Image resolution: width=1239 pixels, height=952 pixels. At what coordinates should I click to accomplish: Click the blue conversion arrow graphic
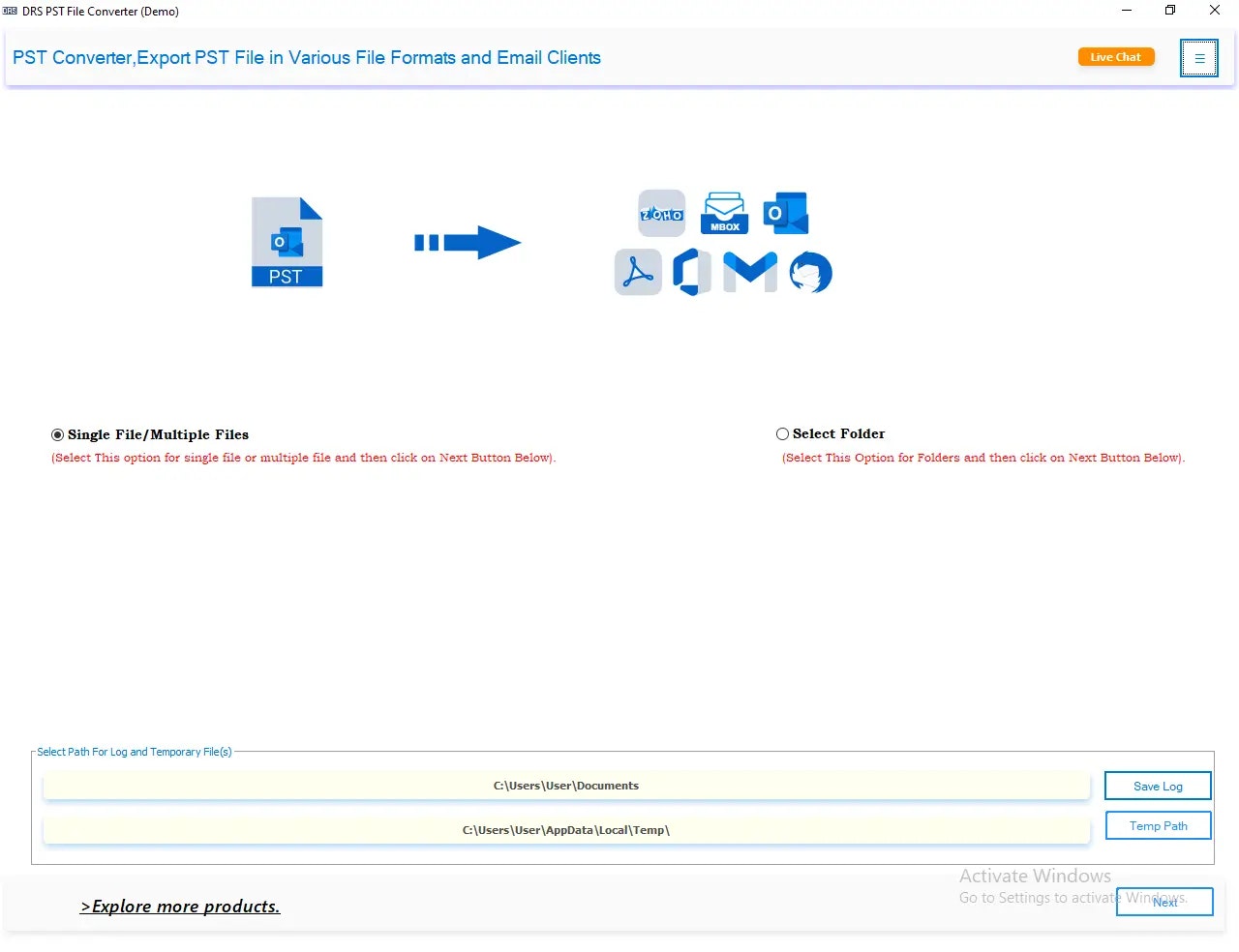coord(468,243)
